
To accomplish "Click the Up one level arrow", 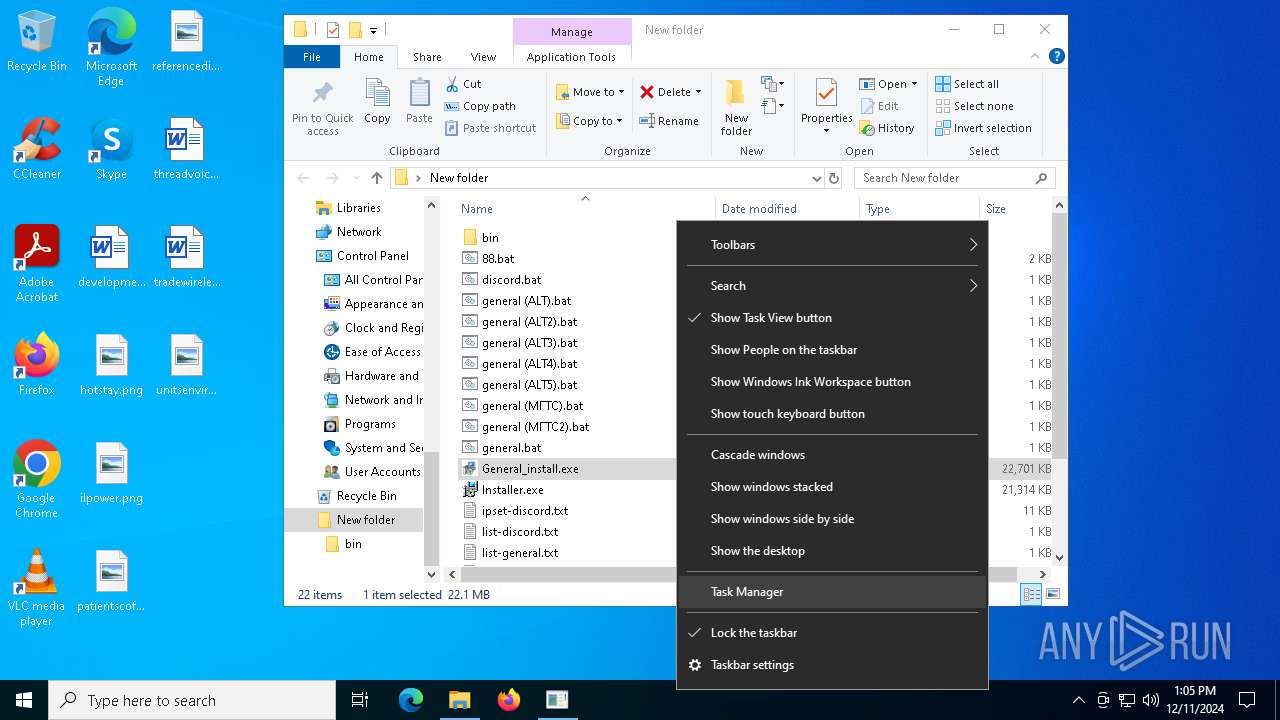I will tap(376, 178).
